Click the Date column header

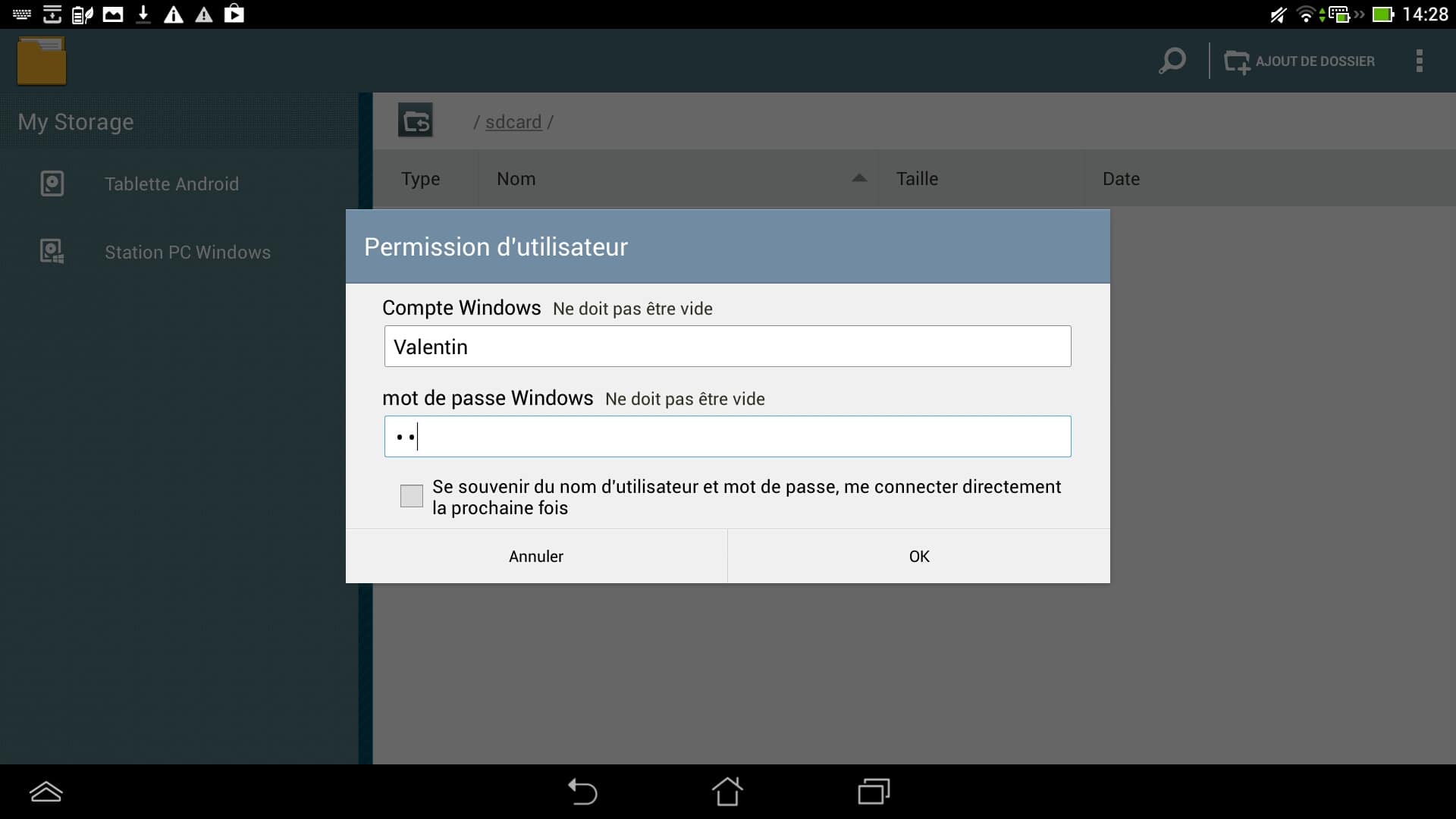point(1121,179)
